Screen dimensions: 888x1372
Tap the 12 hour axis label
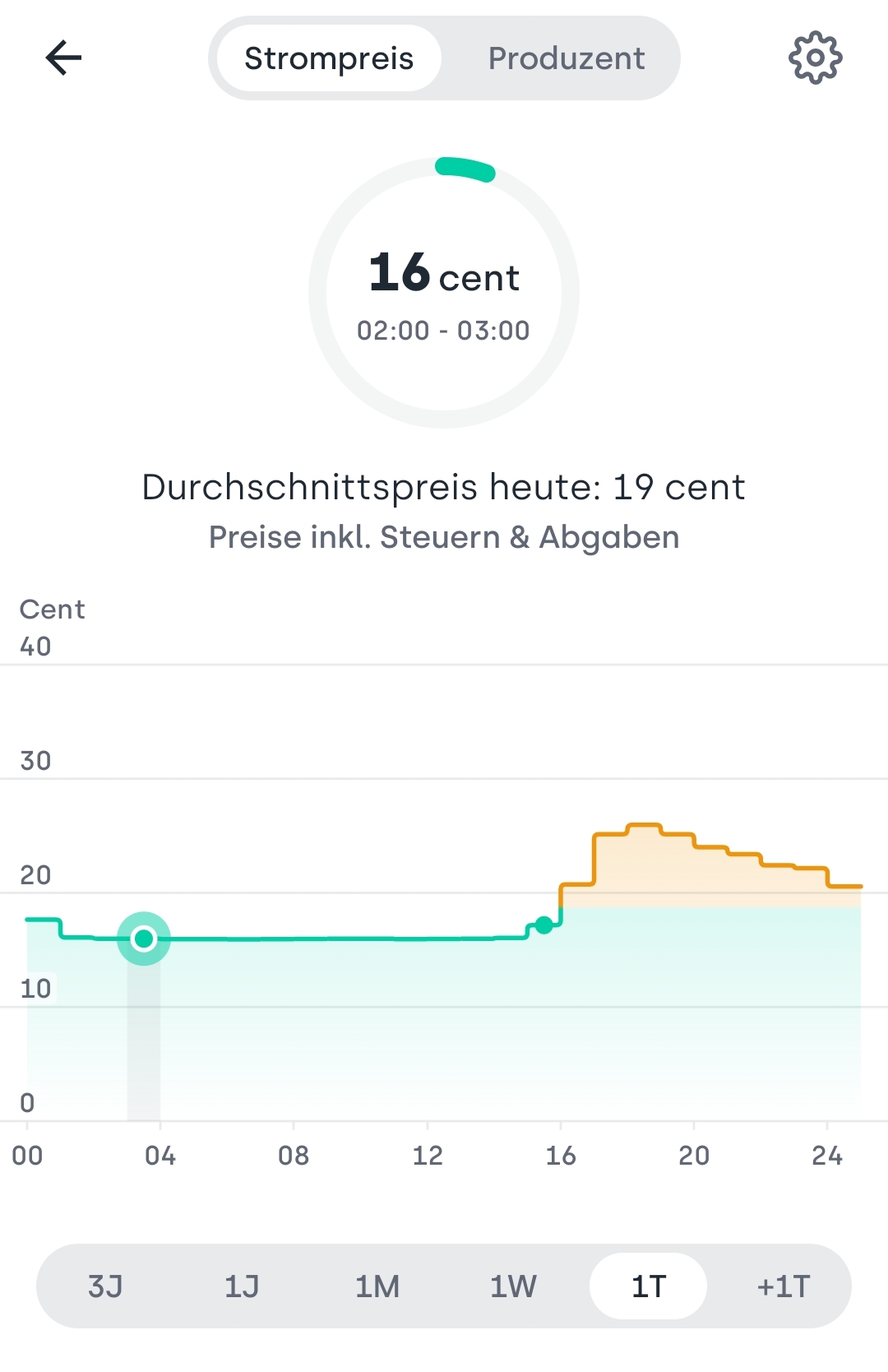tap(428, 1156)
